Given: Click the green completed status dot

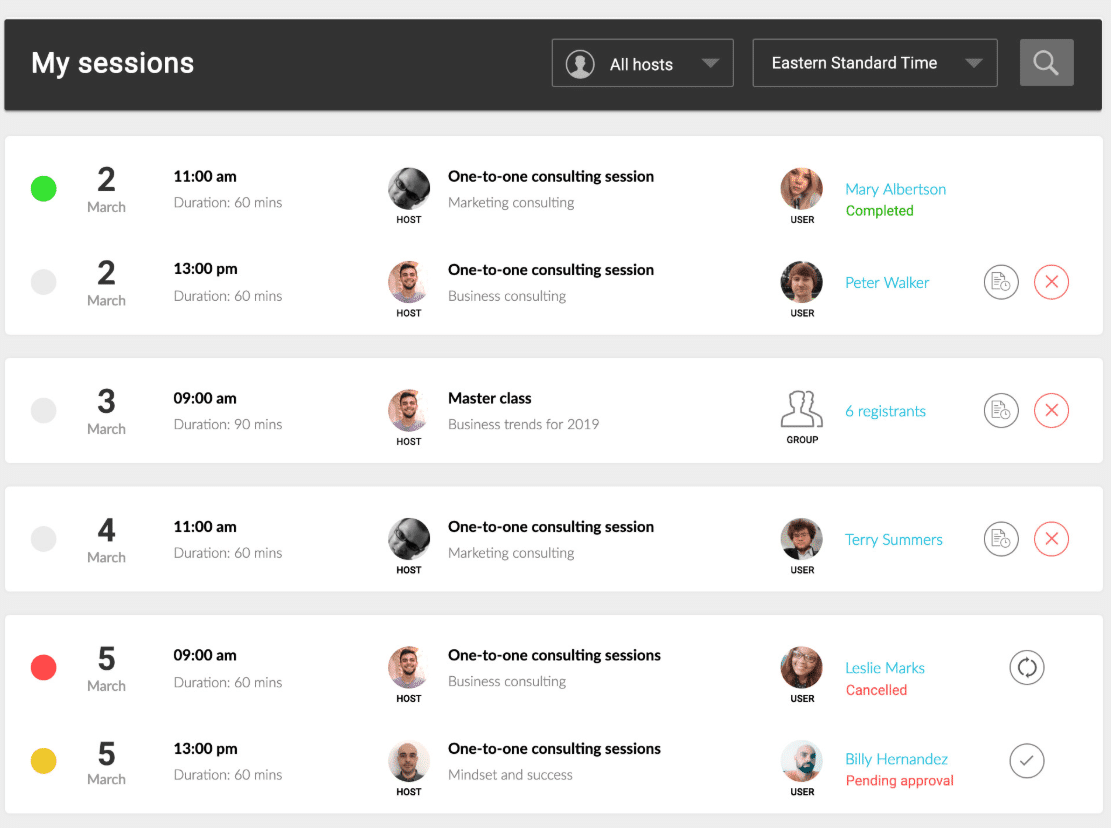Looking at the screenshot, I should click(x=44, y=188).
